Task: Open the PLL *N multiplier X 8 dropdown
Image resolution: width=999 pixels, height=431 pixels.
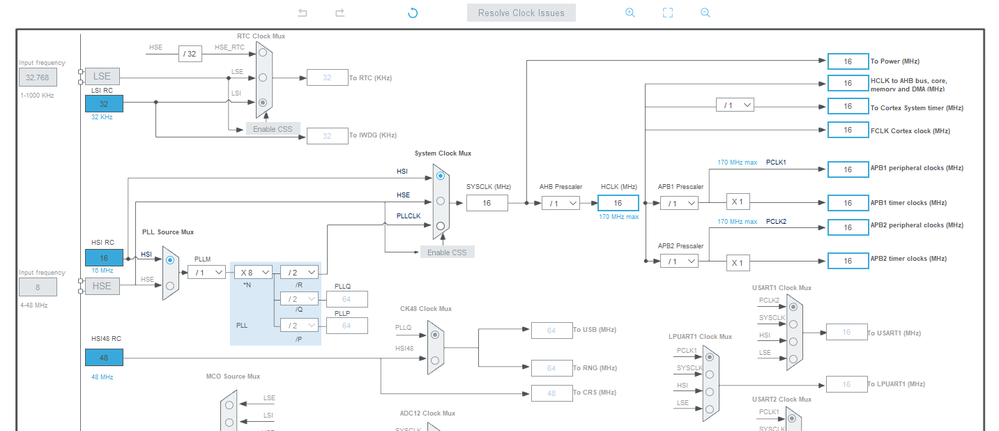Action: tap(254, 272)
